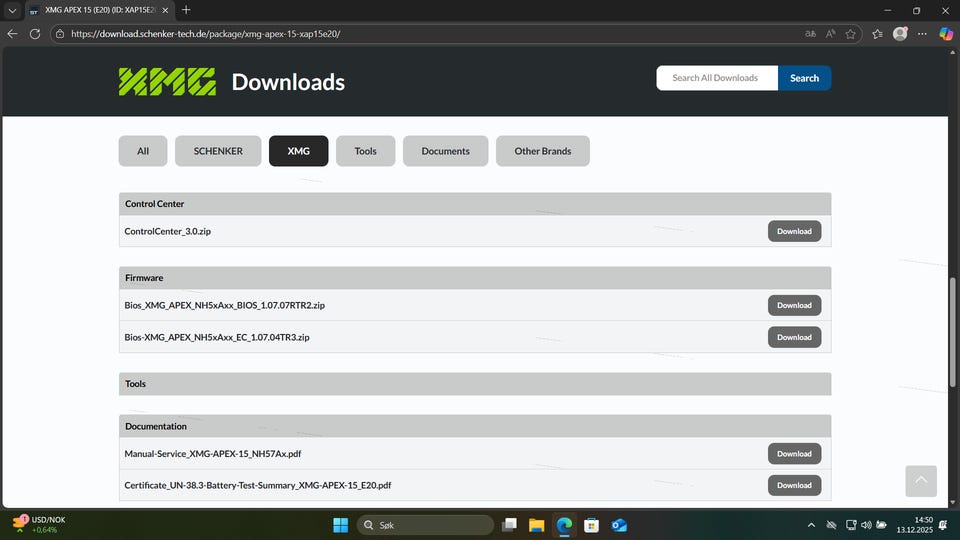Click the Search All Downloads field

tap(717, 78)
